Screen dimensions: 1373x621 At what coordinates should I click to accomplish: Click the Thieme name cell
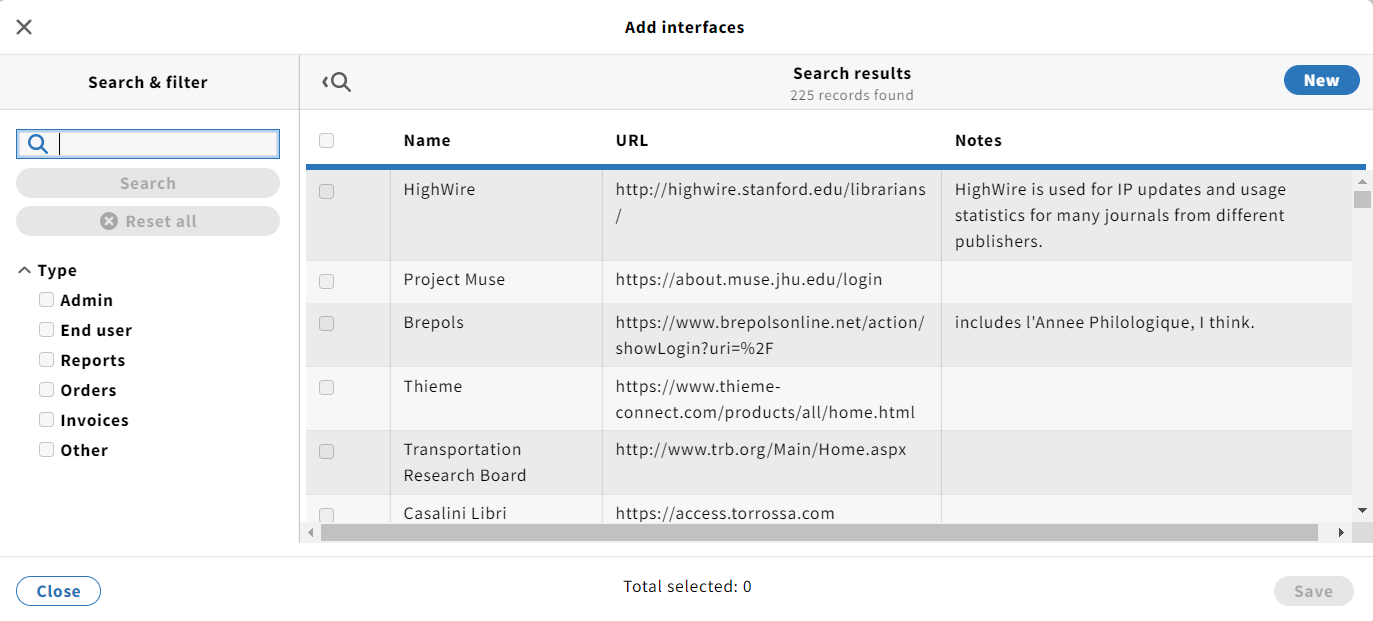point(496,399)
